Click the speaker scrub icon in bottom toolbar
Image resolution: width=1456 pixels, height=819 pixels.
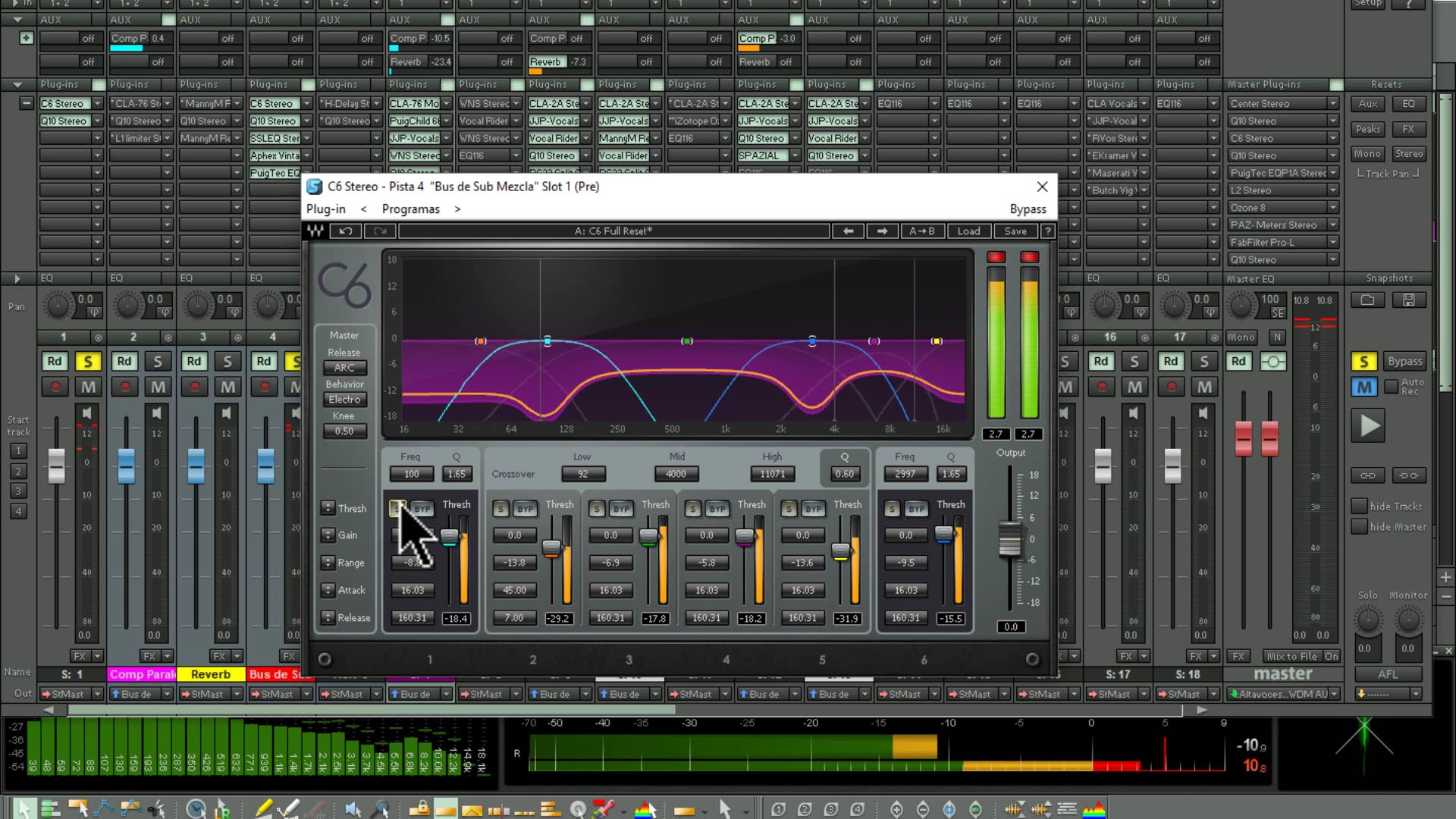click(353, 809)
